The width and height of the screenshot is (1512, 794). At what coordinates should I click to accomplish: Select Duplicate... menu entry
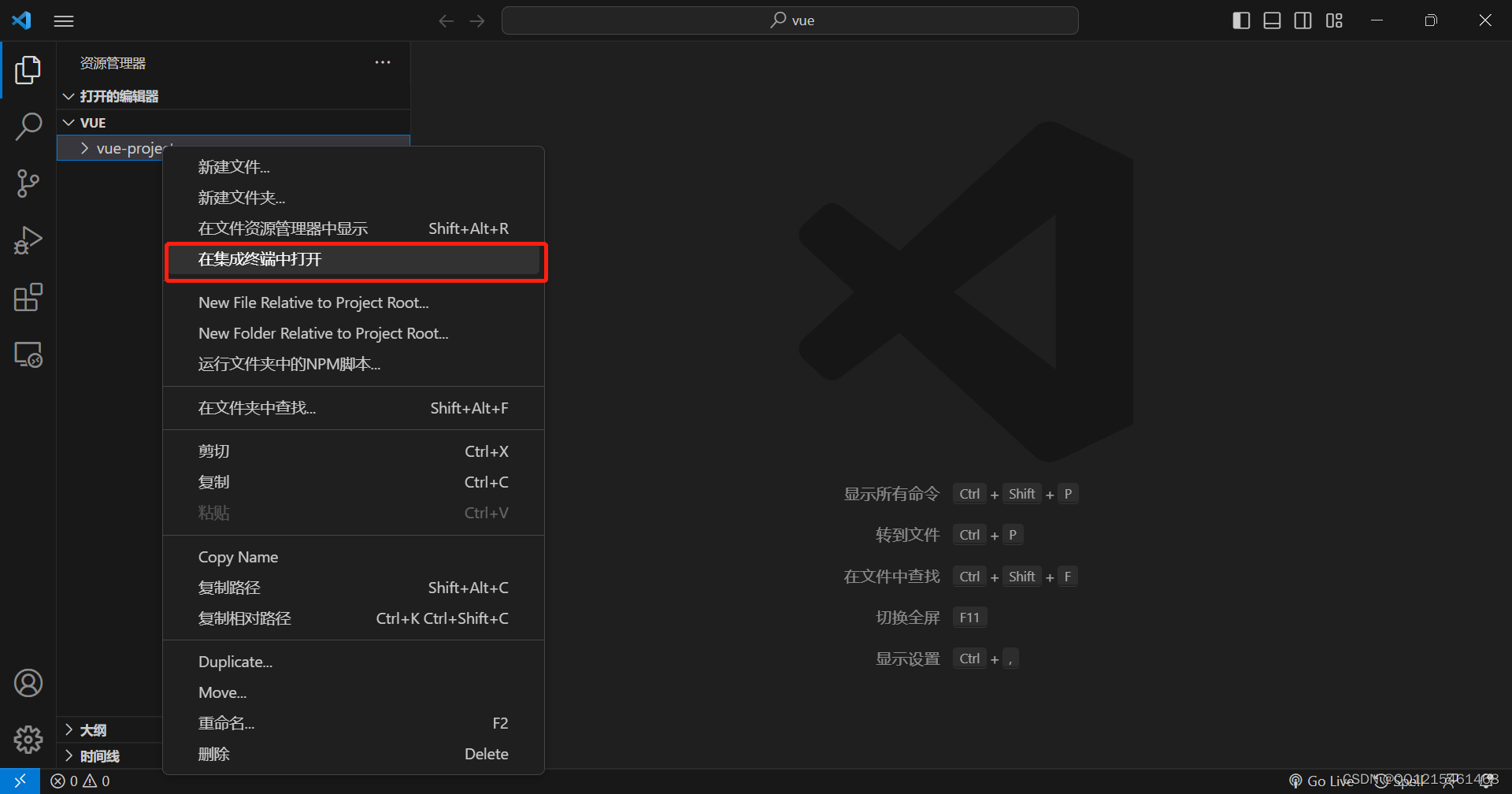(x=354, y=662)
